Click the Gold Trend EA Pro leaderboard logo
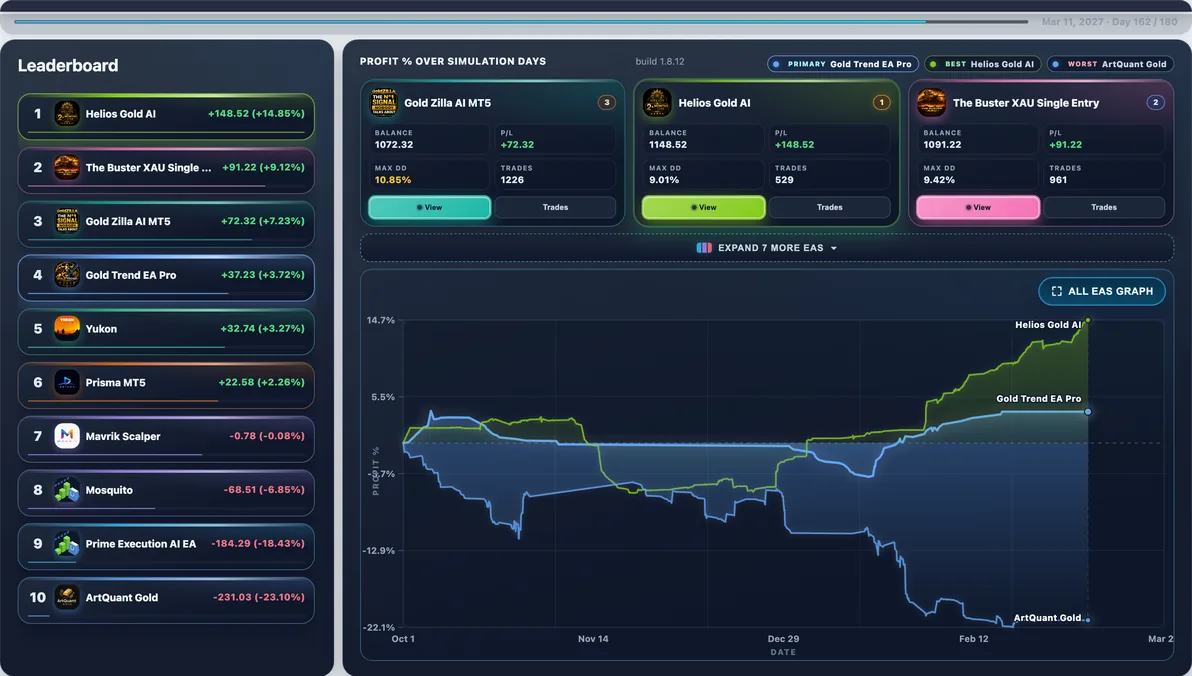 67,275
